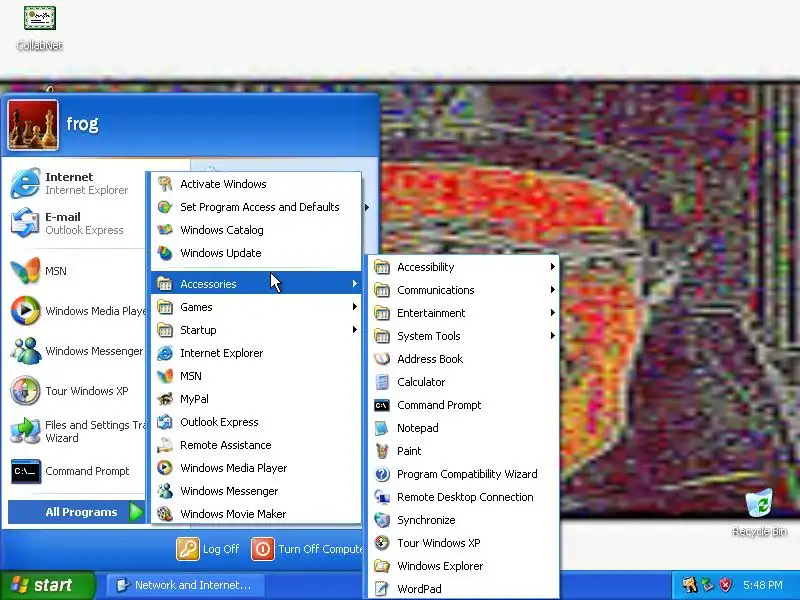Launch Calculator from Accessories

[x=463, y=382]
